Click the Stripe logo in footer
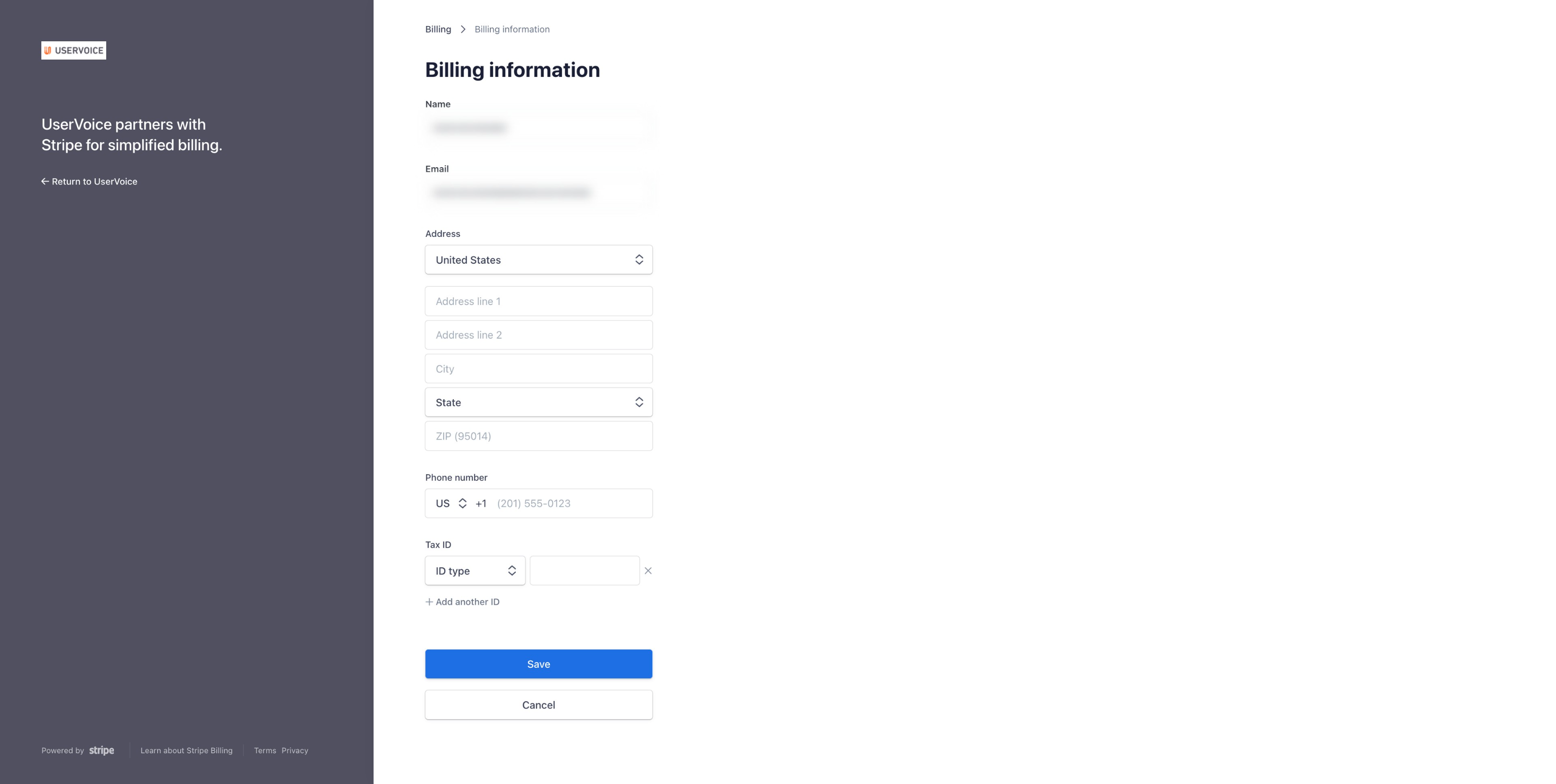Screen dimensions: 1556x784 [x=101, y=750]
